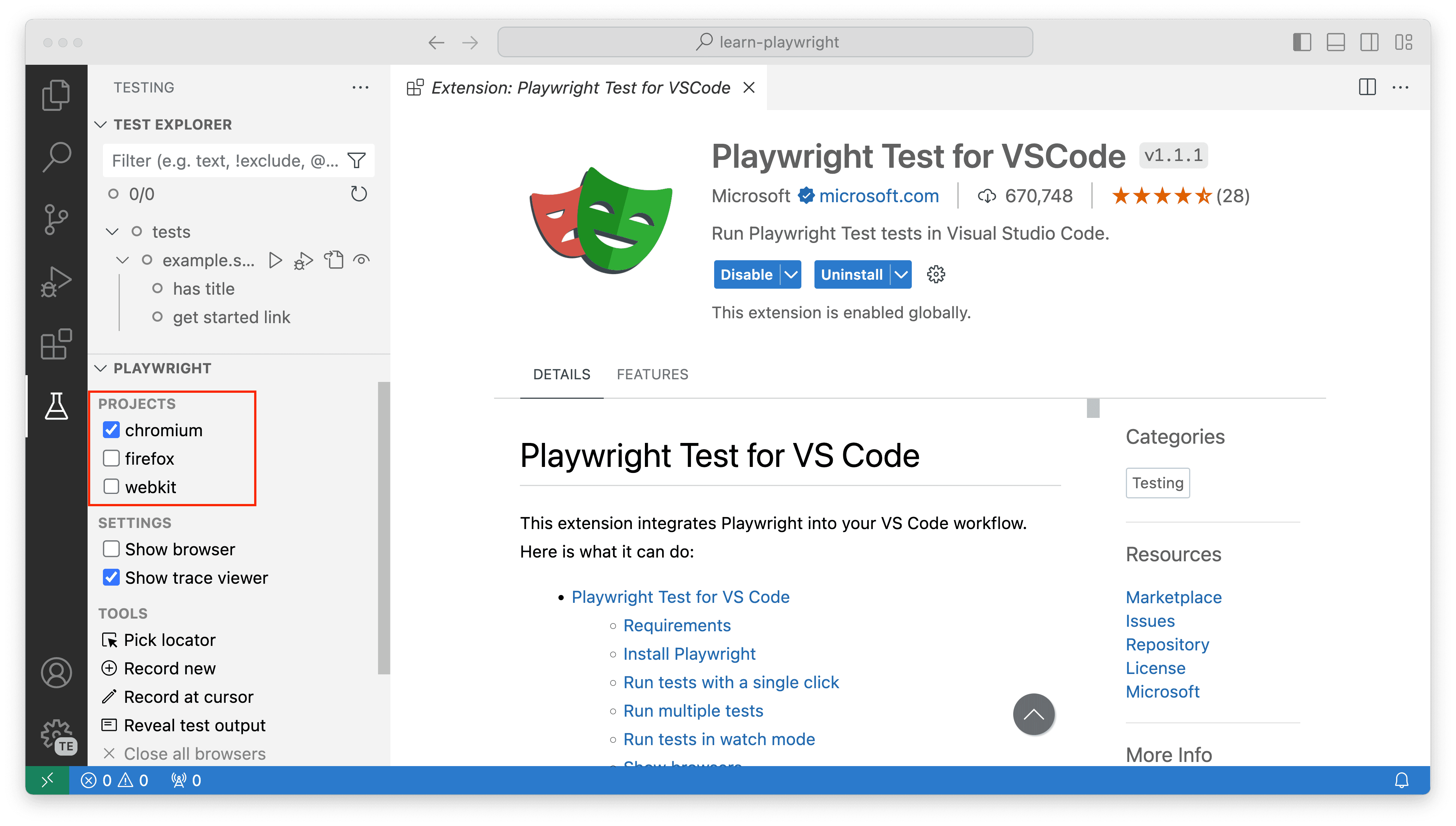Uncheck the chromium project checkbox

(111, 429)
